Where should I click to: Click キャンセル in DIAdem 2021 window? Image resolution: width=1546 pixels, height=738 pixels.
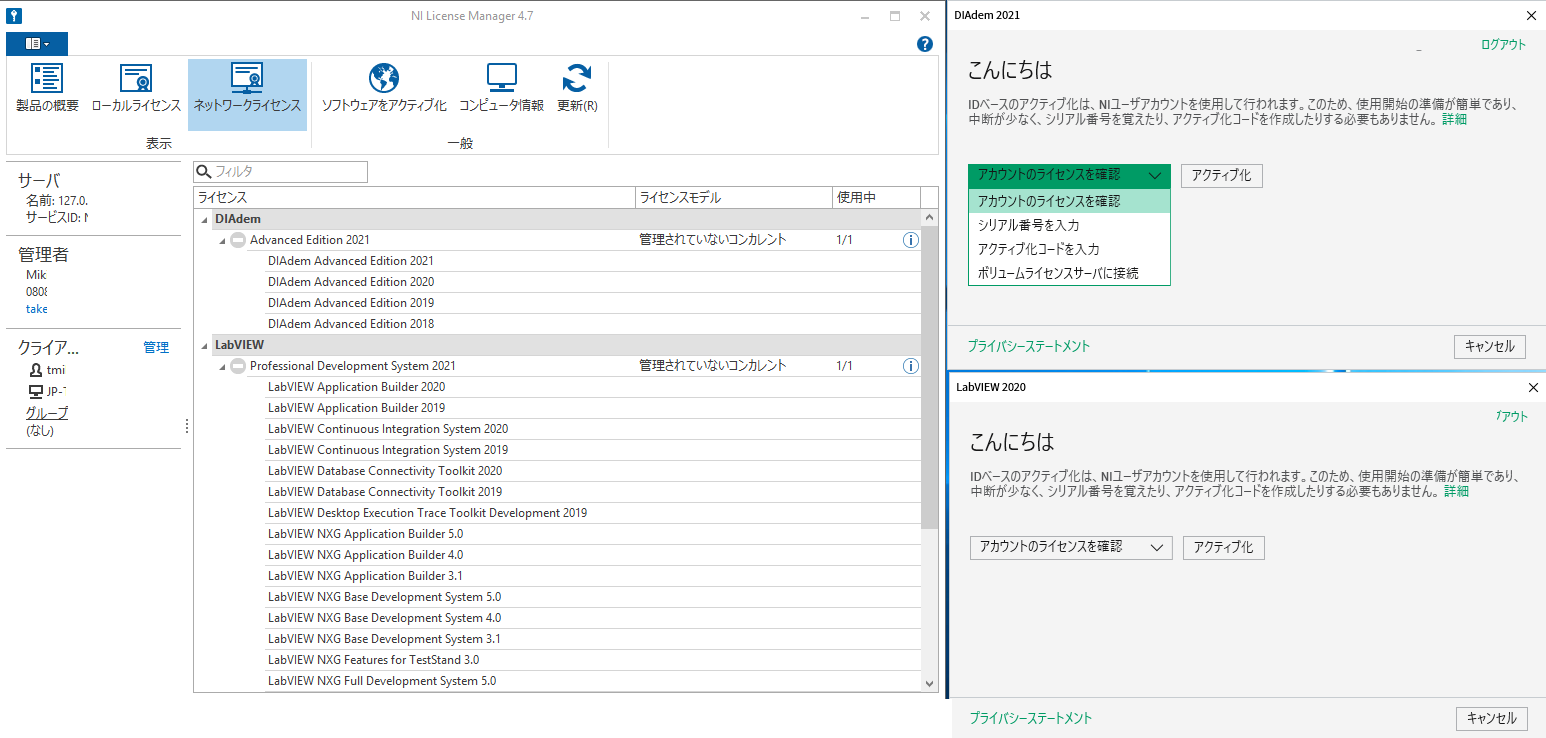tap(1490, 347)
